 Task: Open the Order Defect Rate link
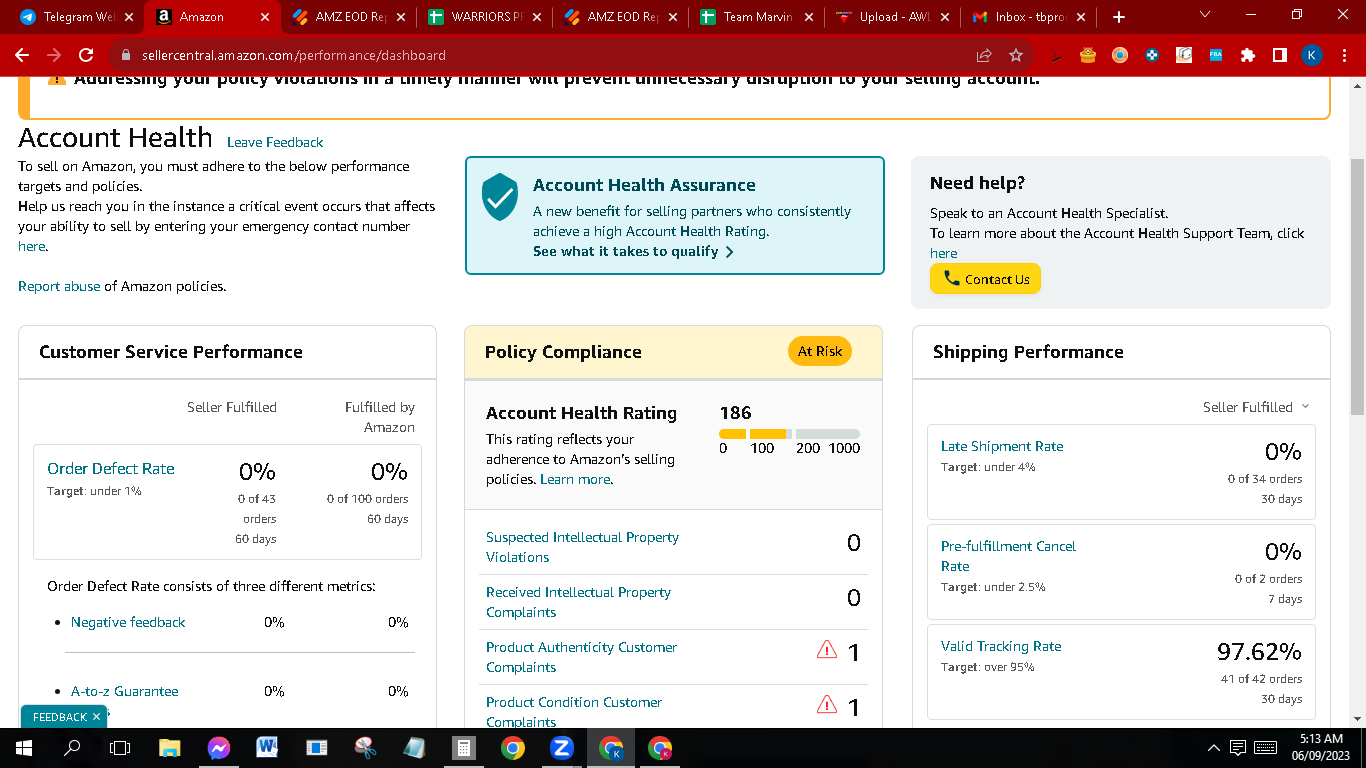[x=111, y=468]
